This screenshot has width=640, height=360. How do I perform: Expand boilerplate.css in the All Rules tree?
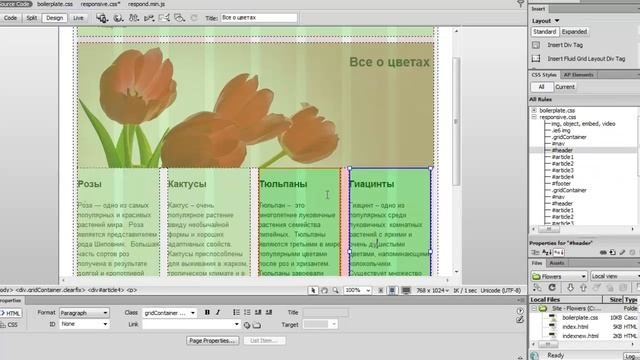click(x=534, y=111)
